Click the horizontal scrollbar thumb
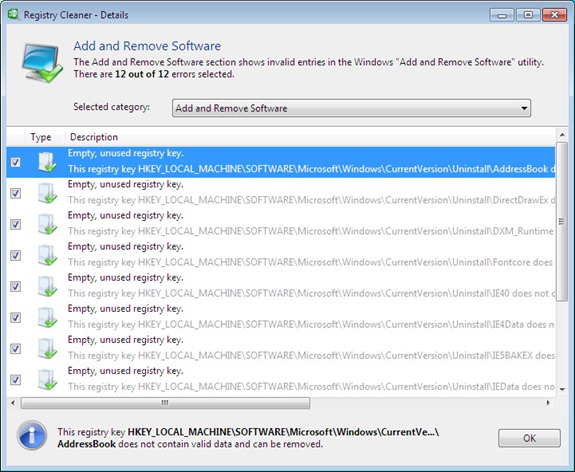The image size is (575, 472). coord(165,403)
